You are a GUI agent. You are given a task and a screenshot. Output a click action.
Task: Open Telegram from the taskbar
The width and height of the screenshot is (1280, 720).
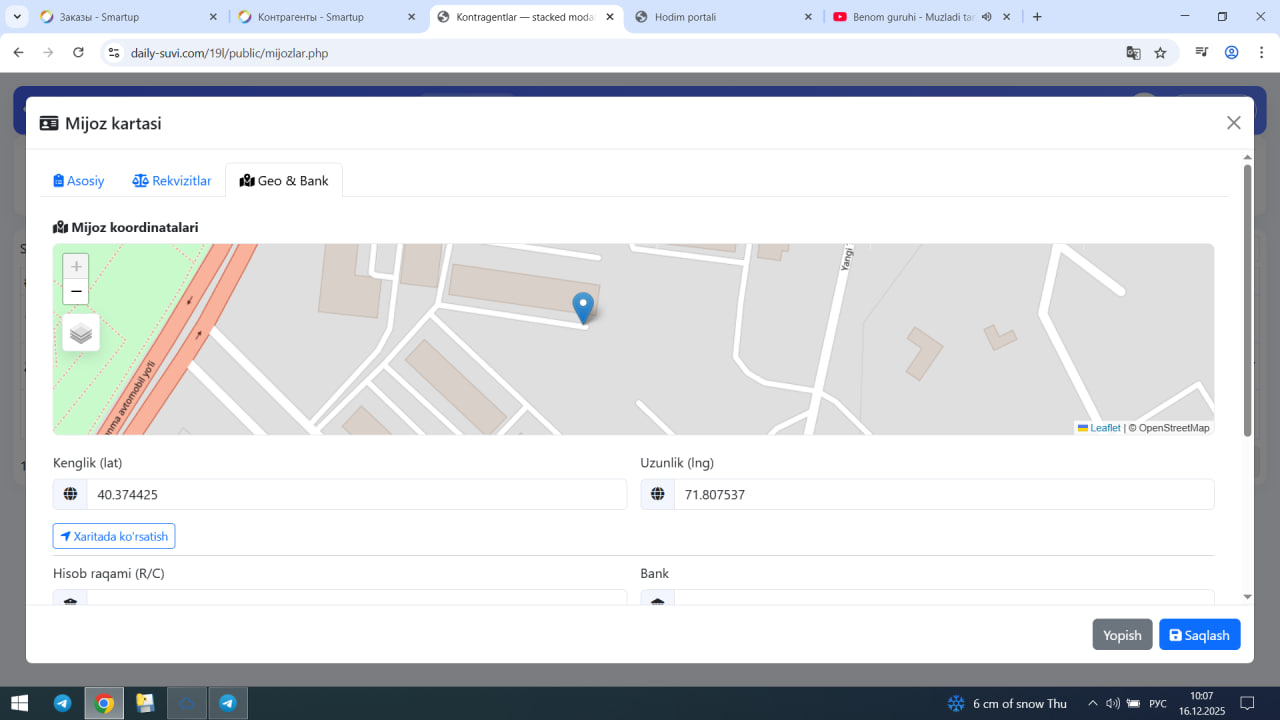pyautogui.click(x=62, y=703)
